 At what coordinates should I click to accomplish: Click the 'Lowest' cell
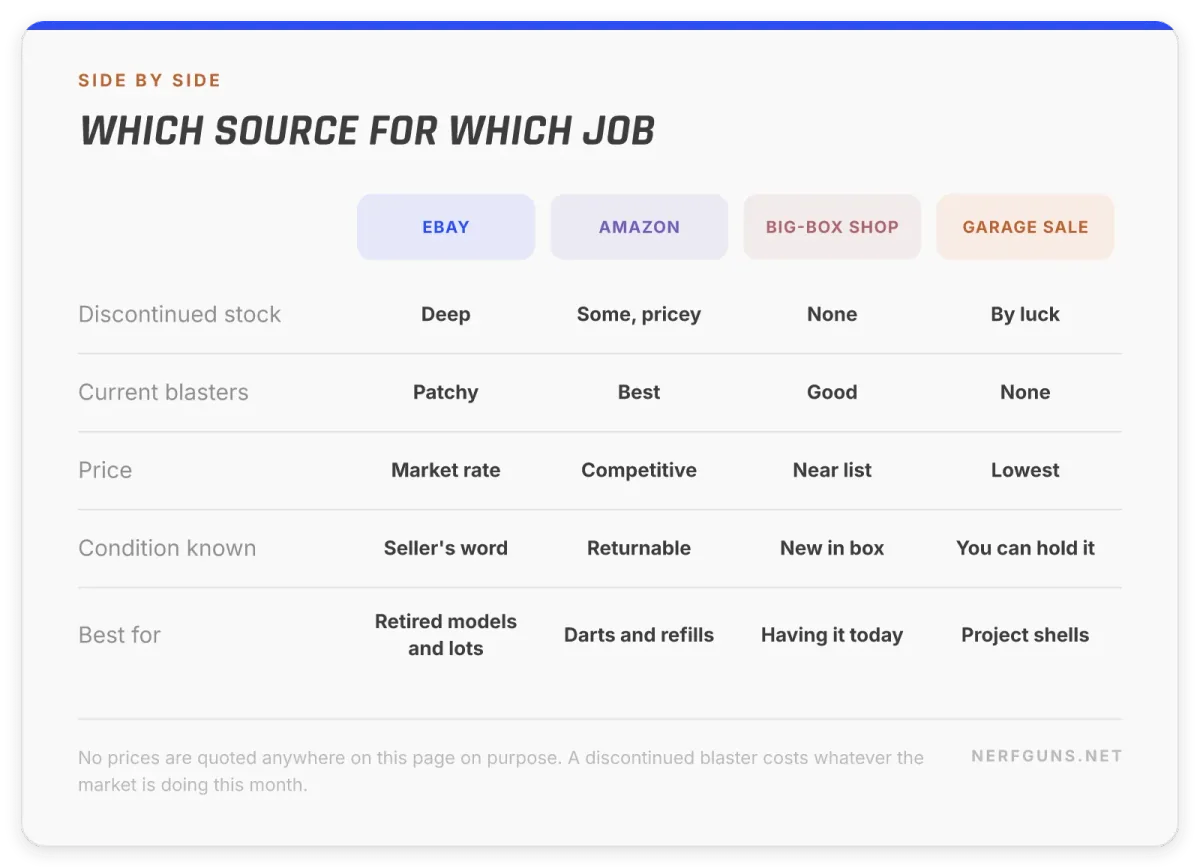1025,470
